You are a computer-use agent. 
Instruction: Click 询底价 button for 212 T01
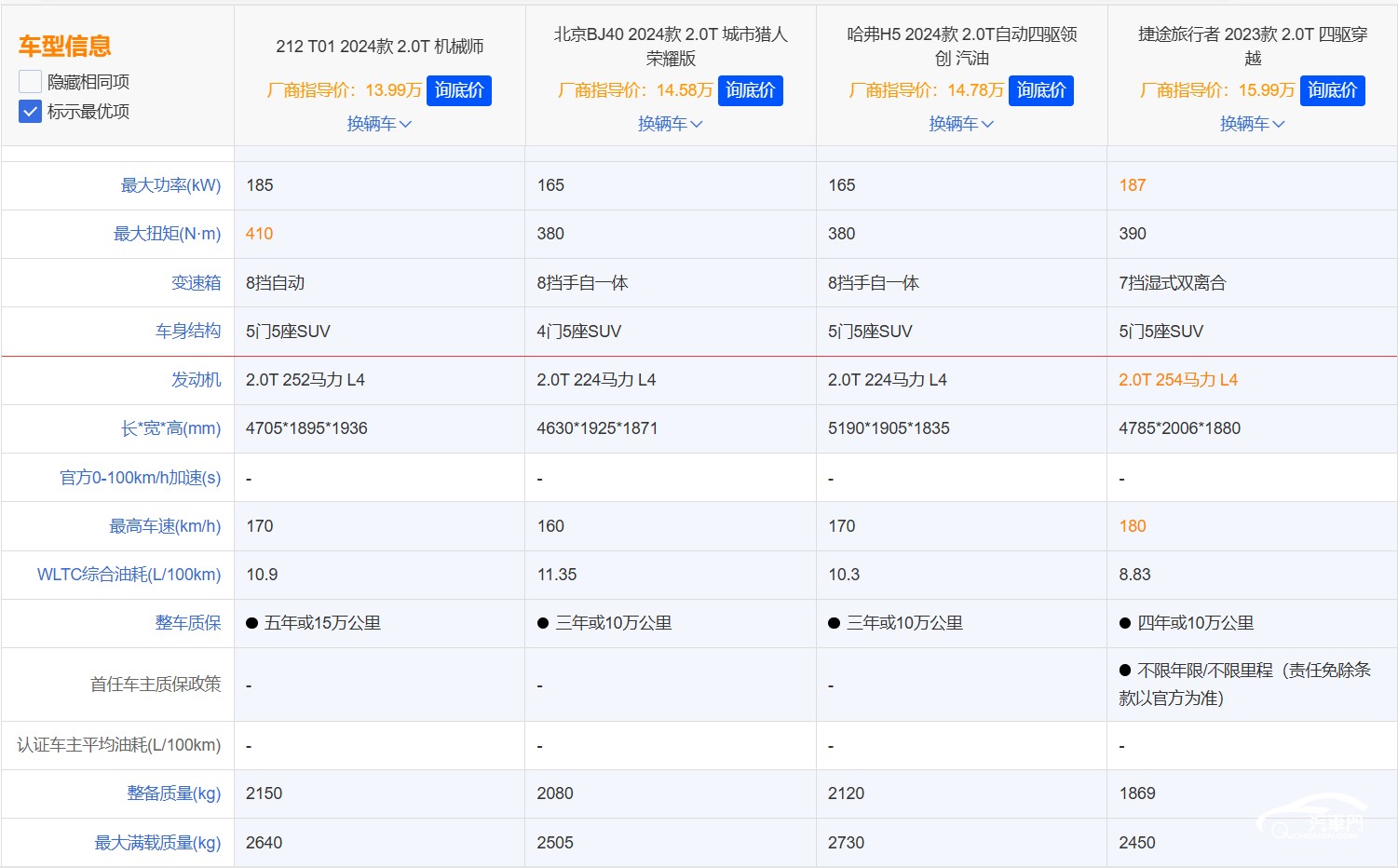(x=459, y=90)
